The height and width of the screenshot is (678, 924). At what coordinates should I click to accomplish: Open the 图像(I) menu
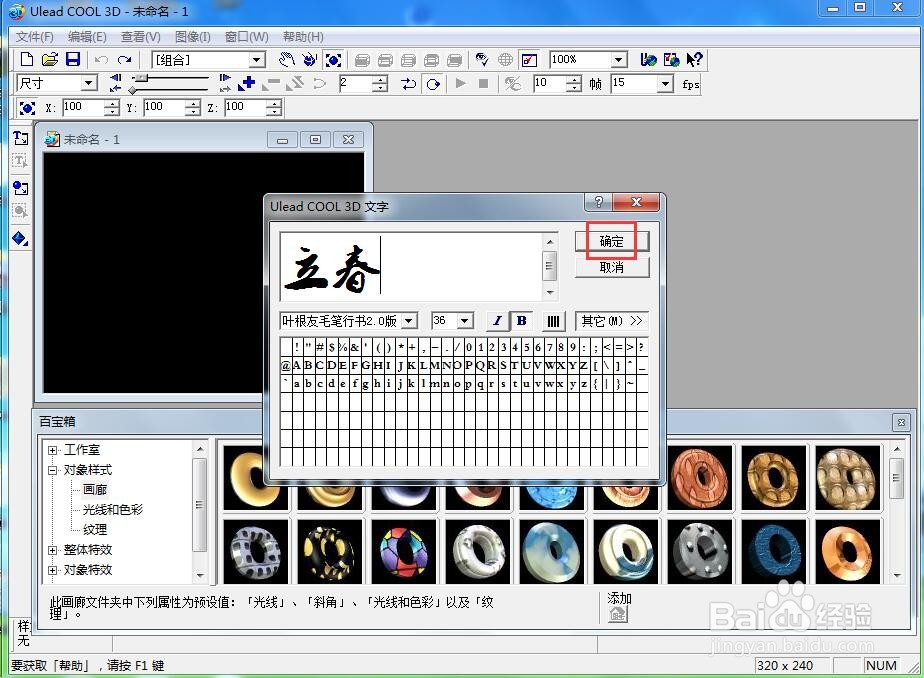pyautogui.click(x=193, y=37)
